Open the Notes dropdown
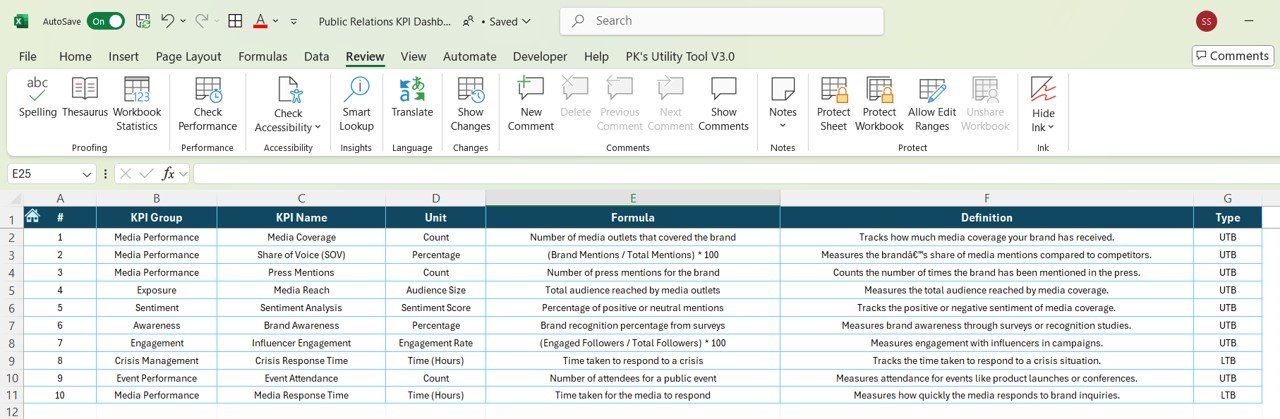Image resolution: width=1280 pixels, height=419 pixels. click(782, 126)
